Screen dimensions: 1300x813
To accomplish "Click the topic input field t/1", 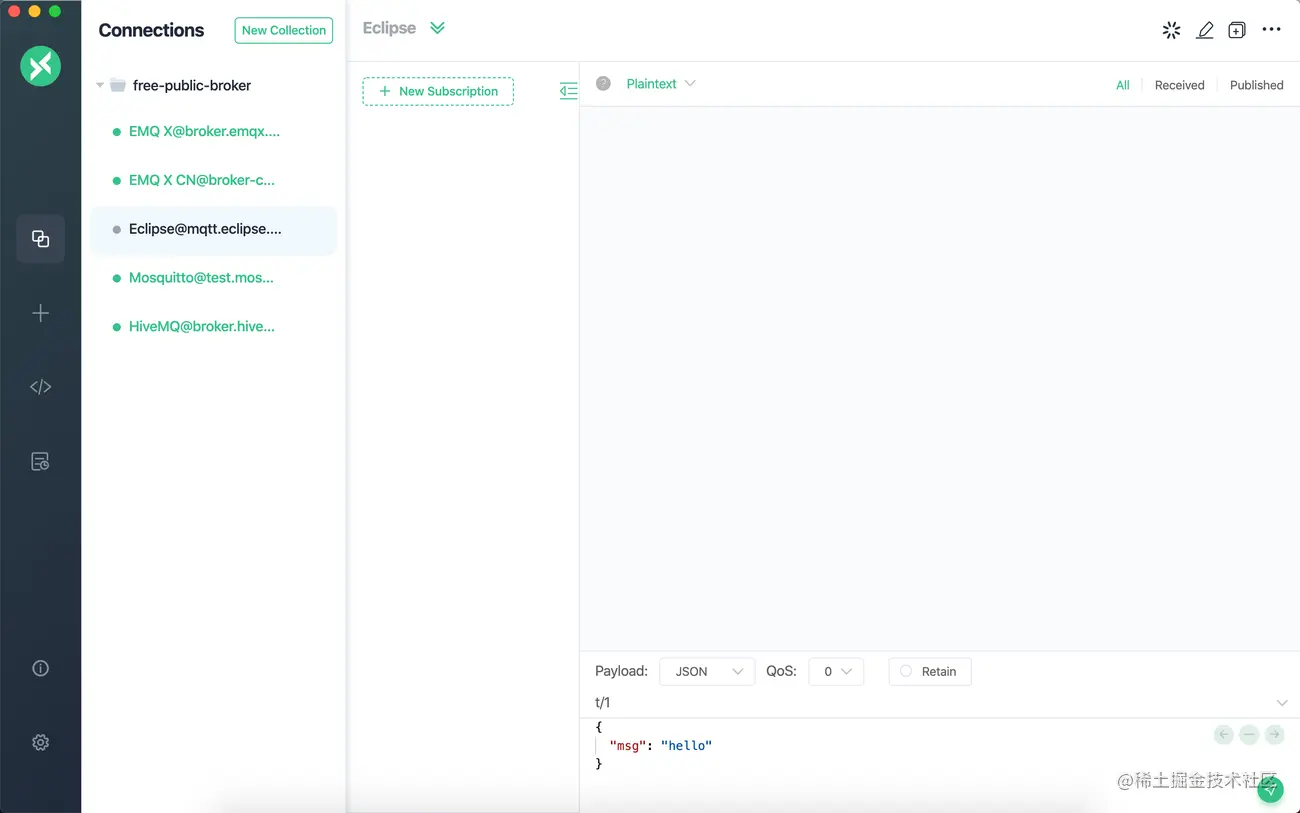I will tap(930, 703).
